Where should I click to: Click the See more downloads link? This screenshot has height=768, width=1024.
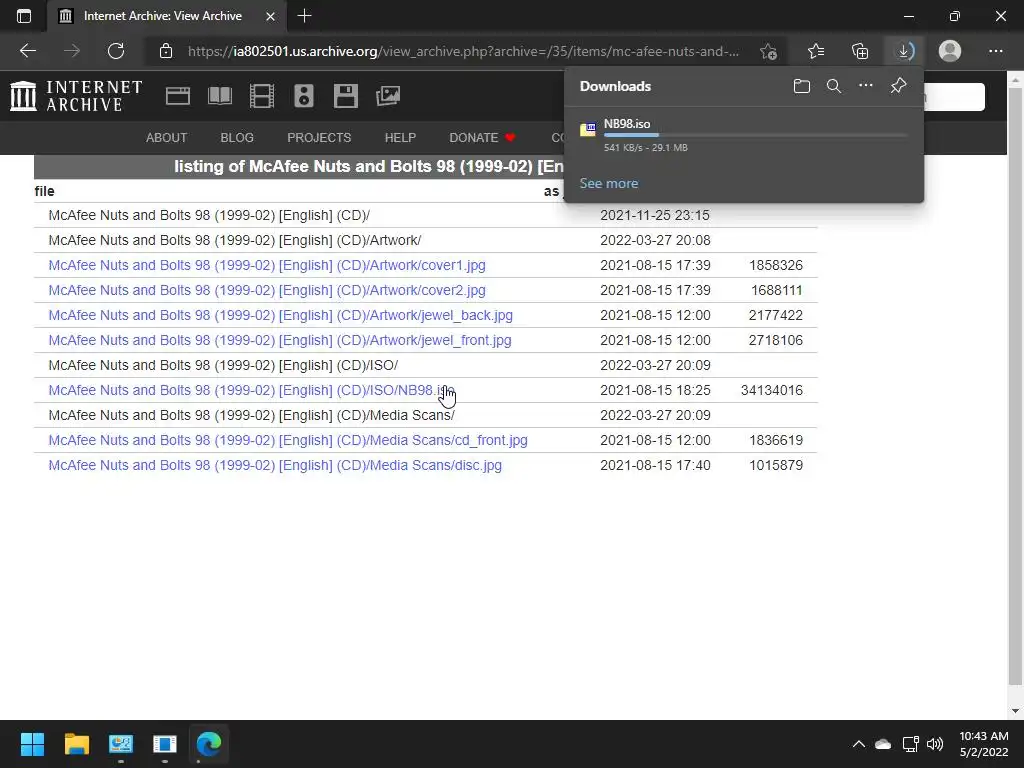tap(609, 184)
